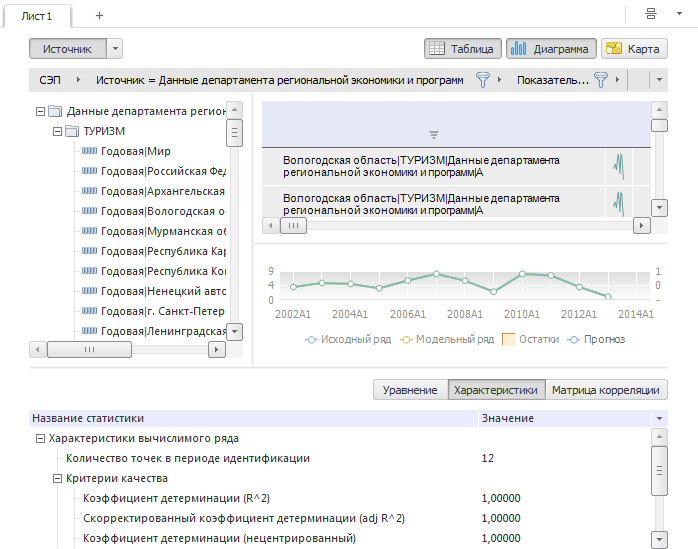Viewport: 698px width, 549px height.
Task: Open the Уравнение tab
Action: [x=410, y=390]
